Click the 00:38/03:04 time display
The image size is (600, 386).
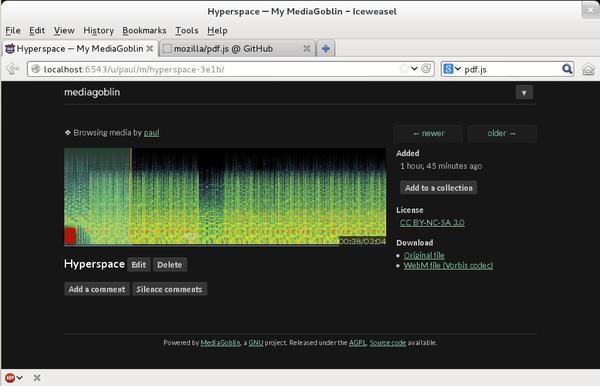pos(362,241)
